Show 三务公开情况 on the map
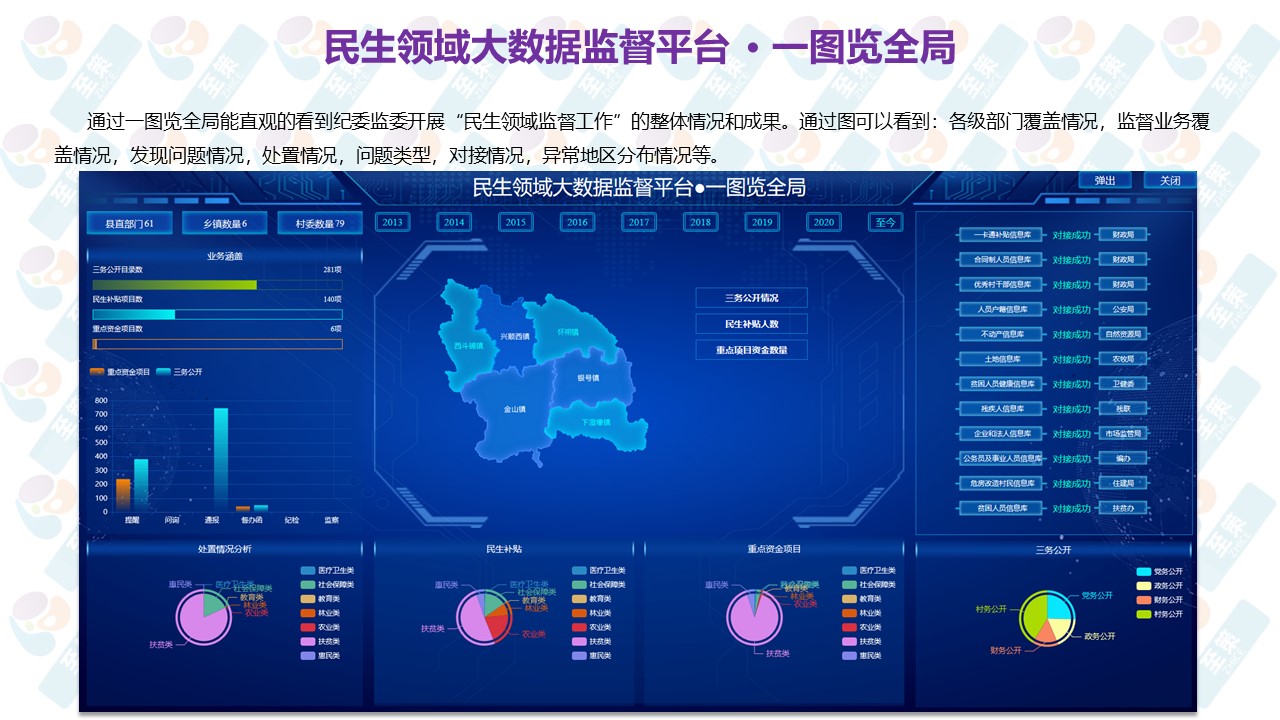1280x720 pixels. tap(751, 298)
